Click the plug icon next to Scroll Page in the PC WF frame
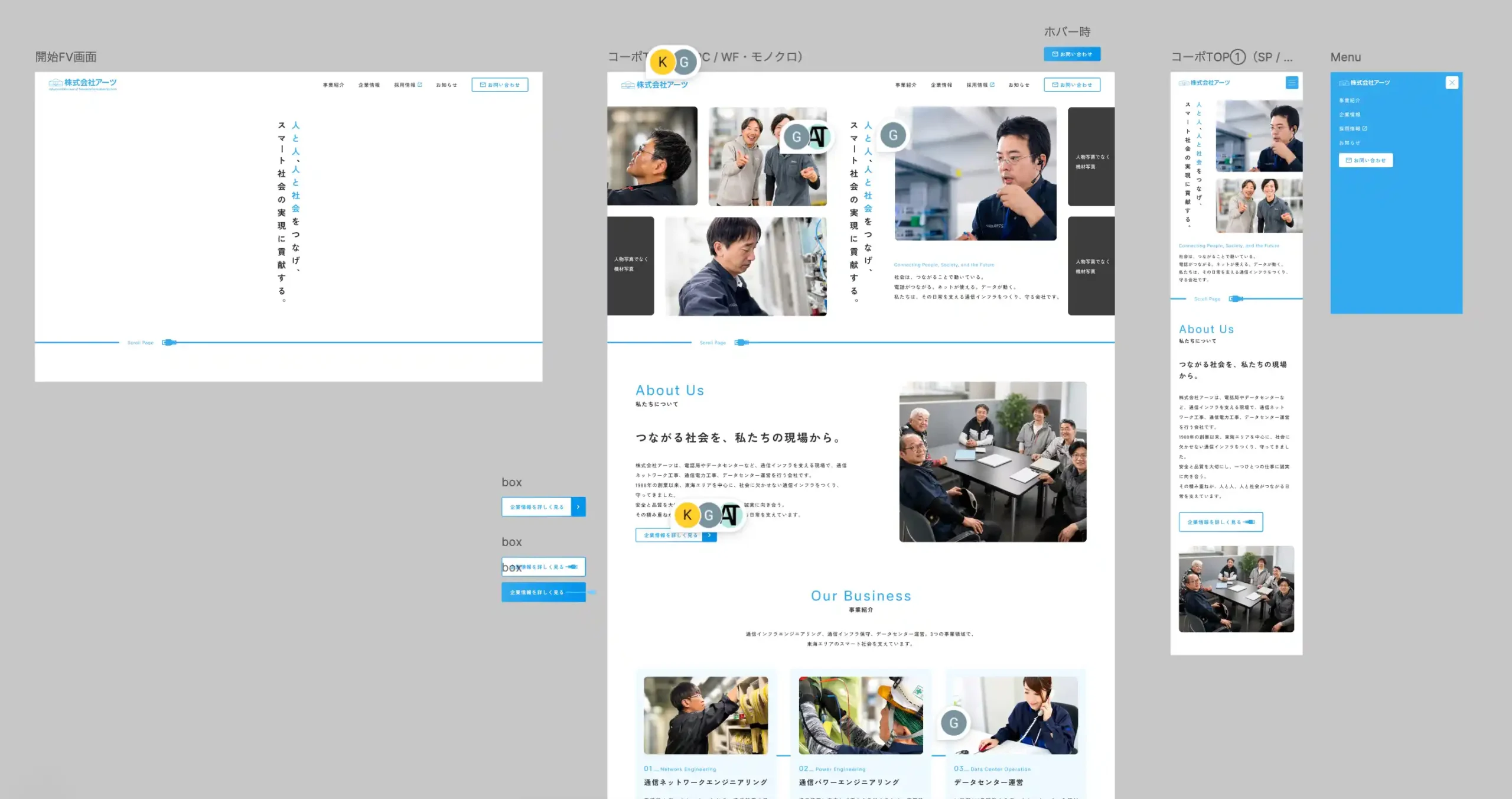 (742, 342)
